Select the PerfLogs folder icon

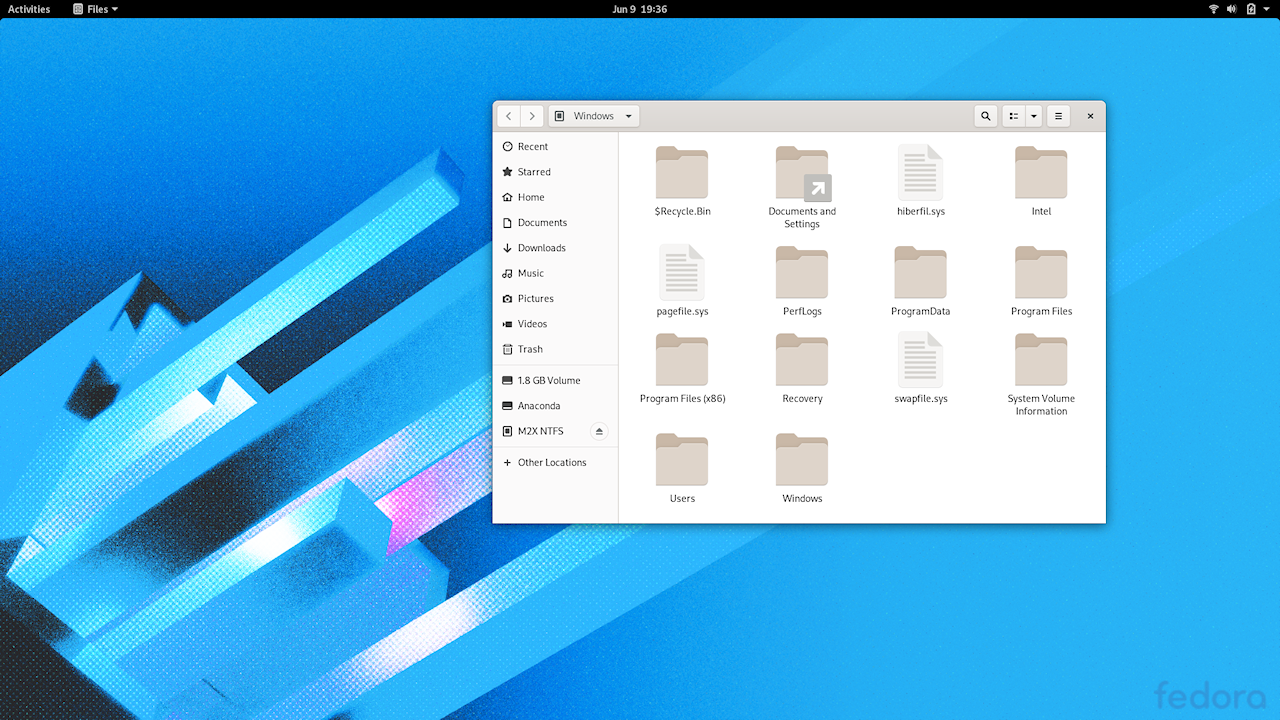(802, 272)
